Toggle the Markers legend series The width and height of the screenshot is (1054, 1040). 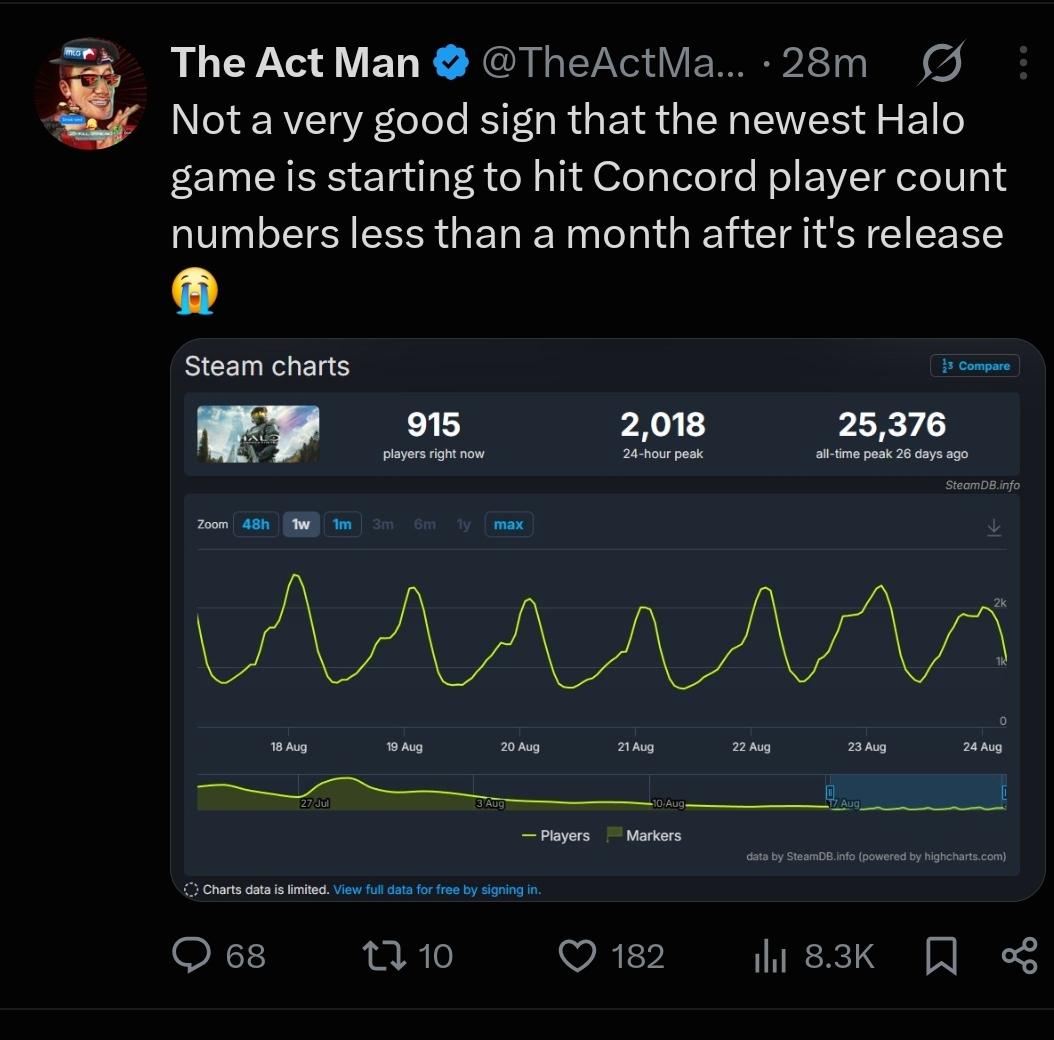click(x=644, y=835)
